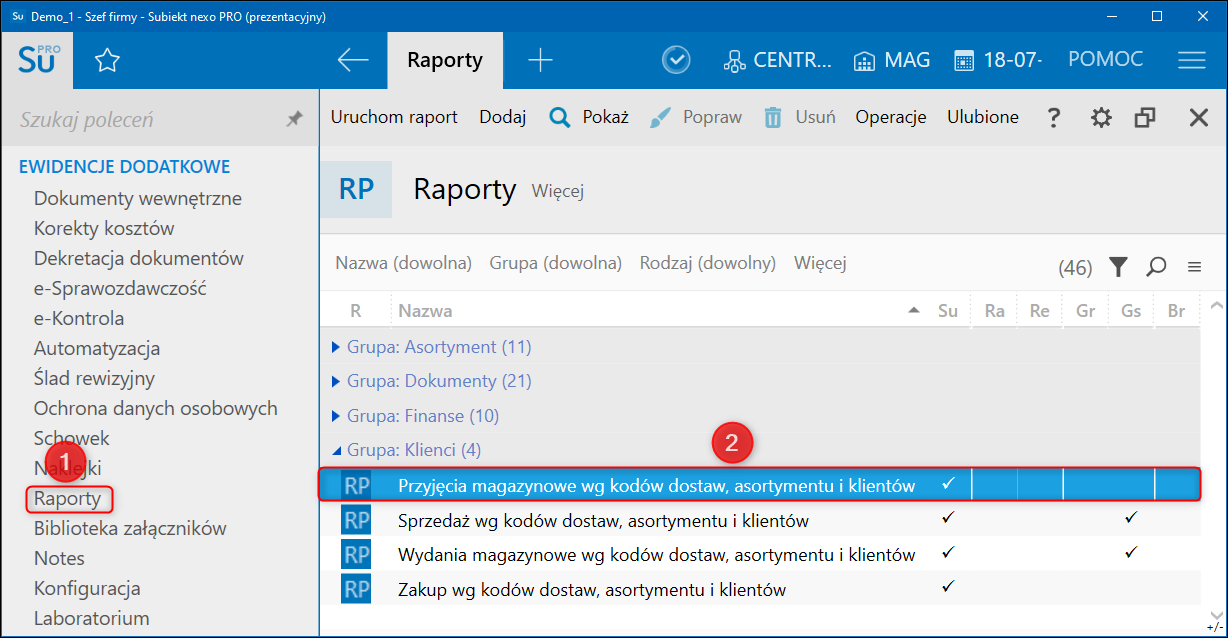Open the CENTR... branch selector

tap(777, 60)
